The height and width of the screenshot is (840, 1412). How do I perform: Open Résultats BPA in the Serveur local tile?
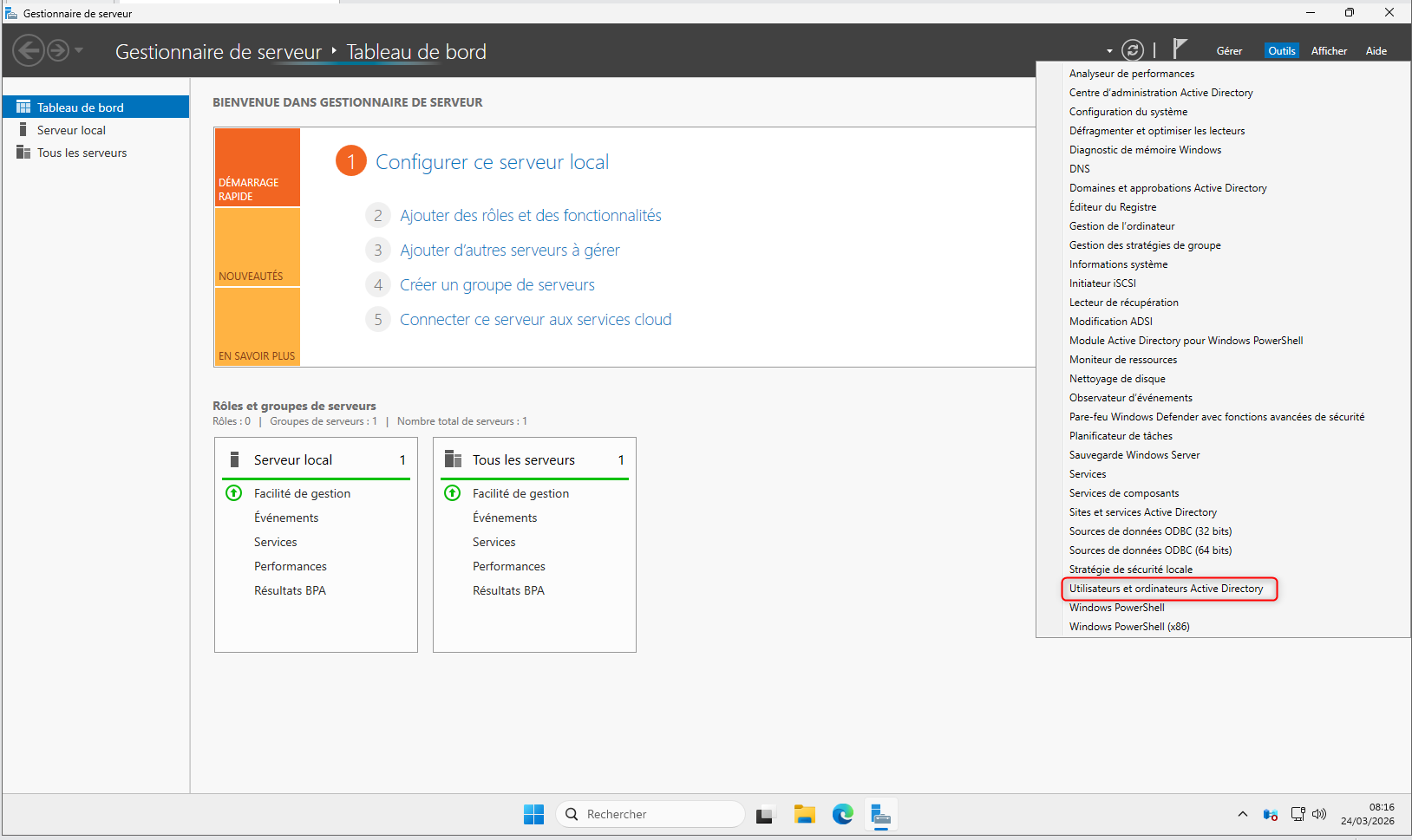pos(290,590)
